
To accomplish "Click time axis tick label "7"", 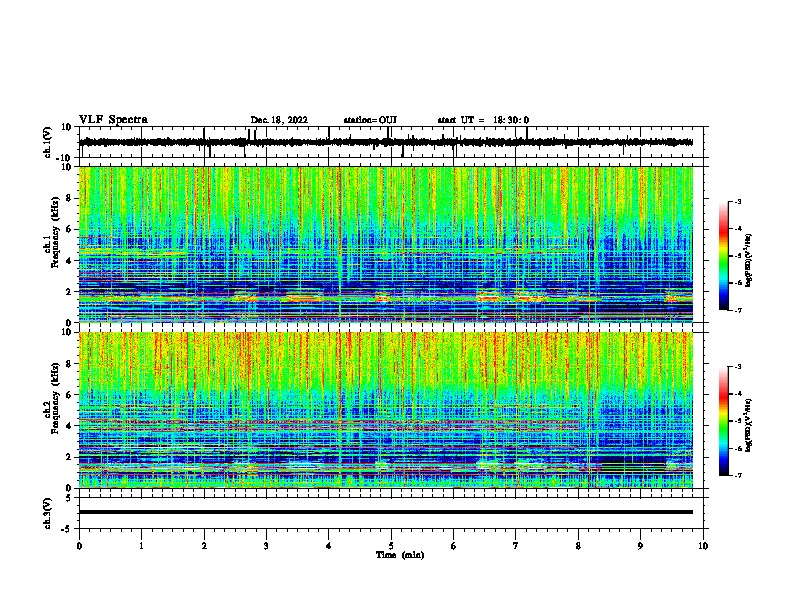I will coord(516,546).
